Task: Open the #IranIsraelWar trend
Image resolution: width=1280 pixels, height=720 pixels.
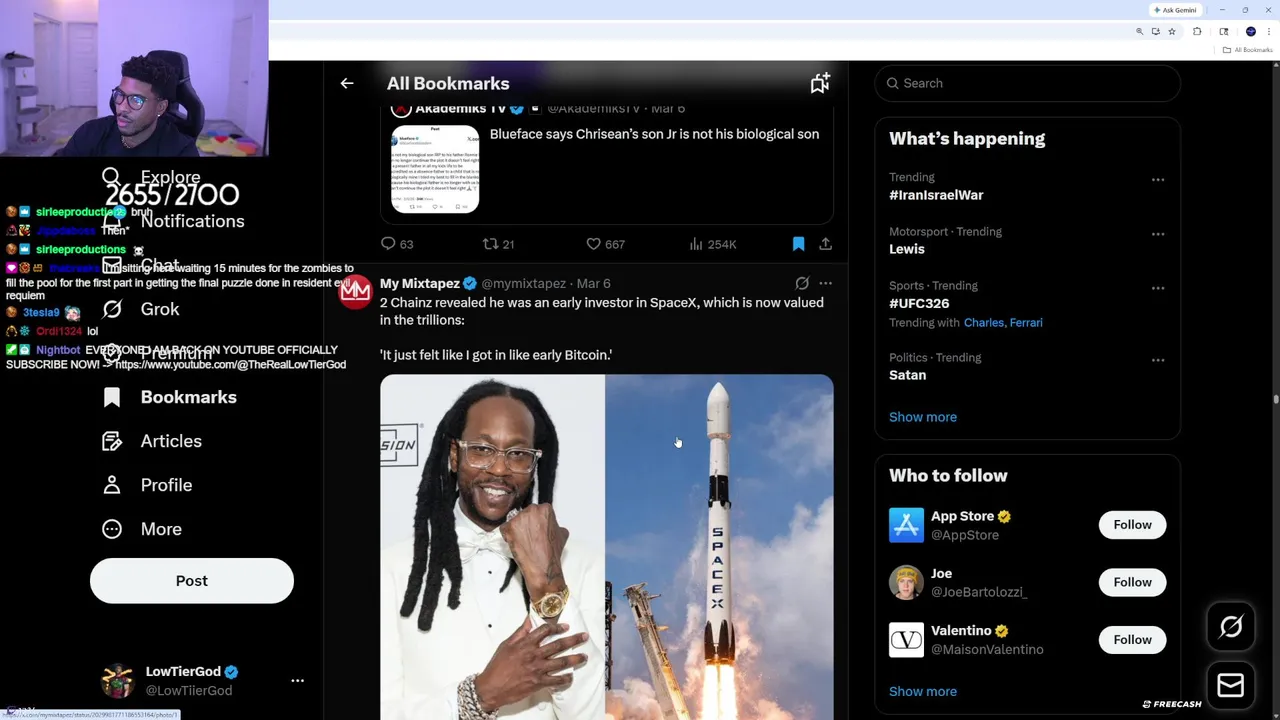Action: [936, 195]
